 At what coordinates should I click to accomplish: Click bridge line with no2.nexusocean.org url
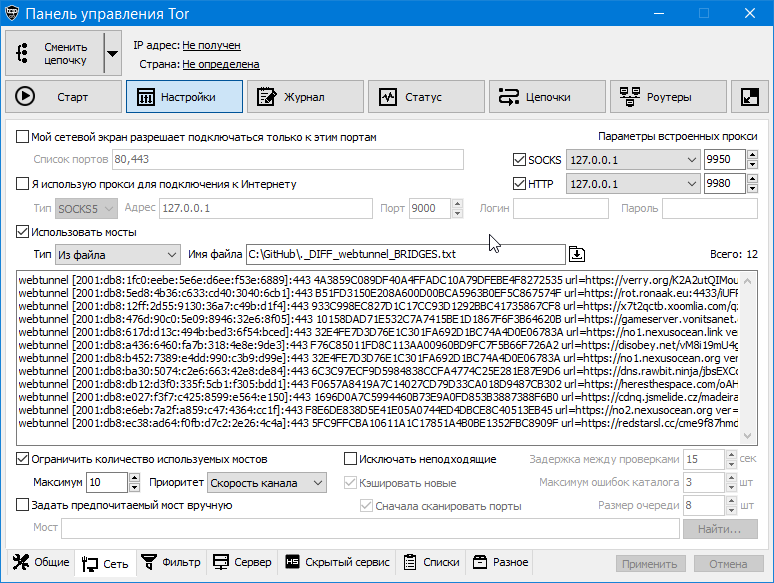tap(378, 410)
